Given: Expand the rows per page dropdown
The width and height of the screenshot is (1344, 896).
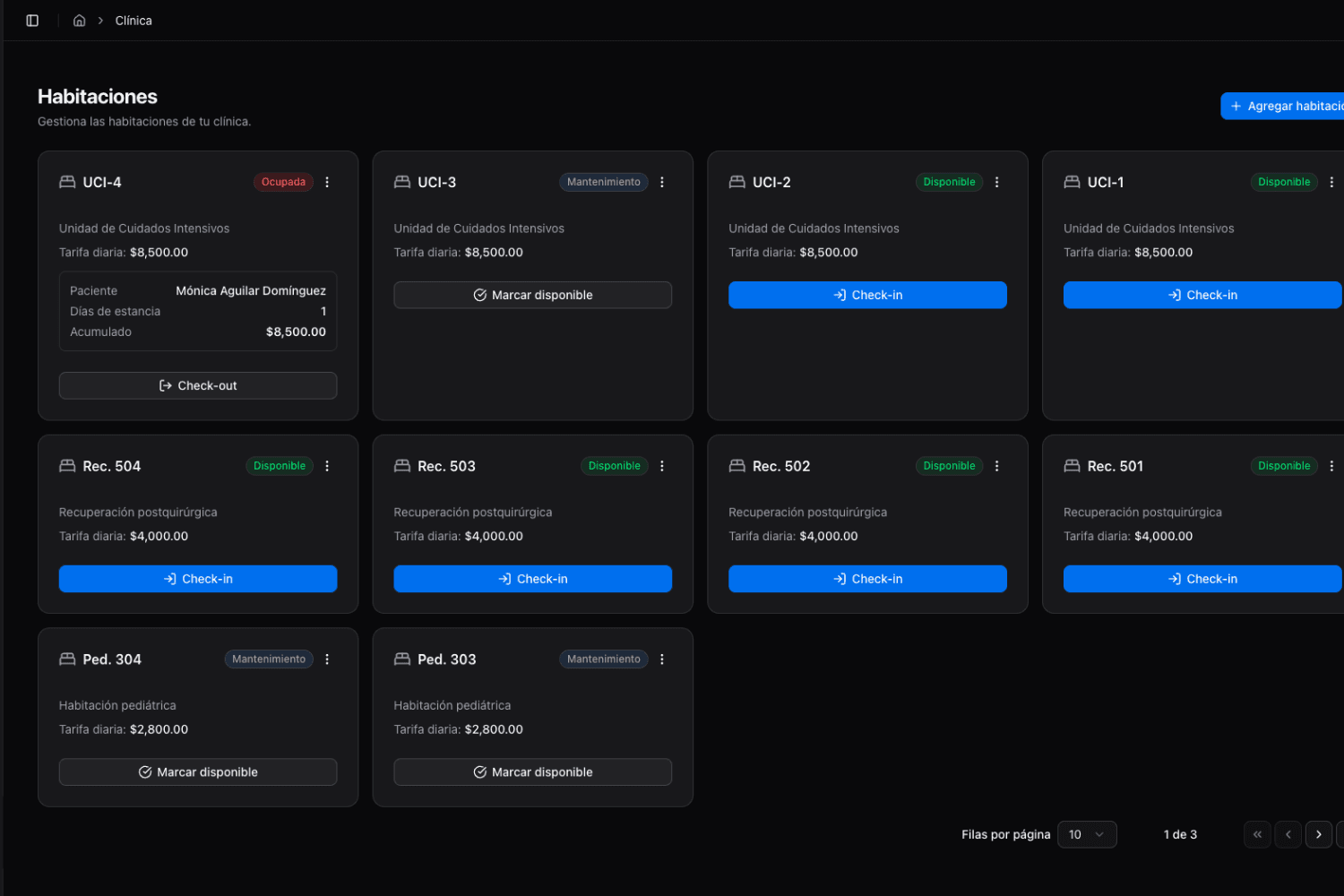Looking at the screenshot, I should 1086,834.
